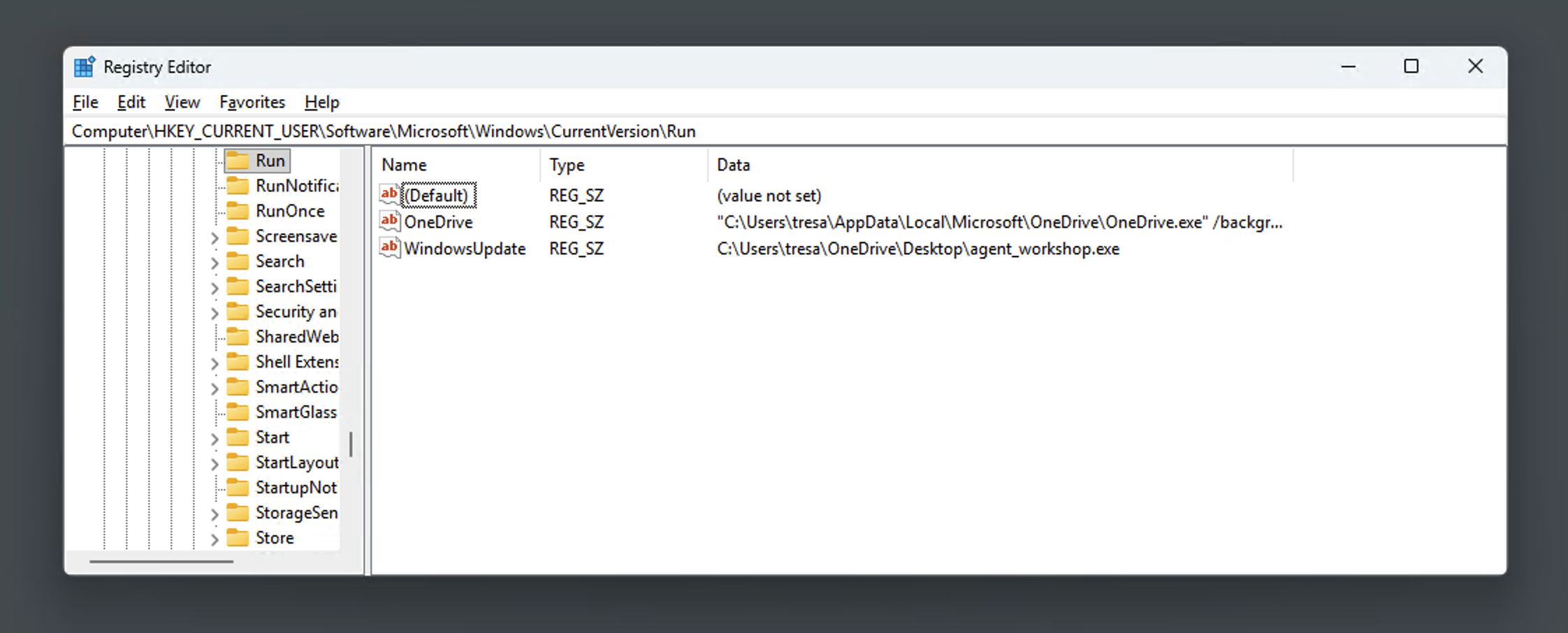1568x633 pixels.
Task: Select the (Default) value name
Action: tap(437, 195)
